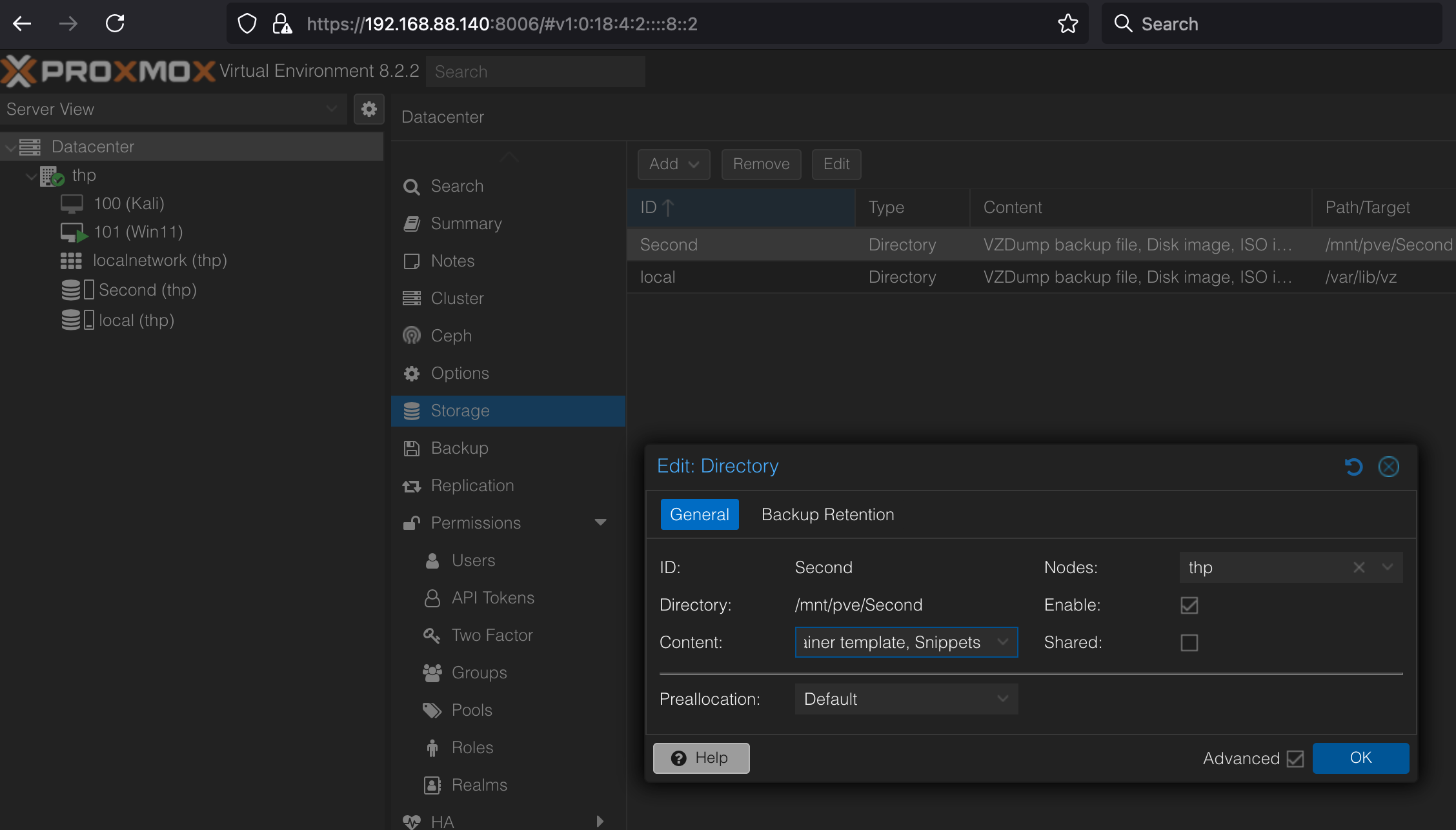Clear the thp value in Nodes field
1456x830 pixels.
click(x=1359, y=567)
